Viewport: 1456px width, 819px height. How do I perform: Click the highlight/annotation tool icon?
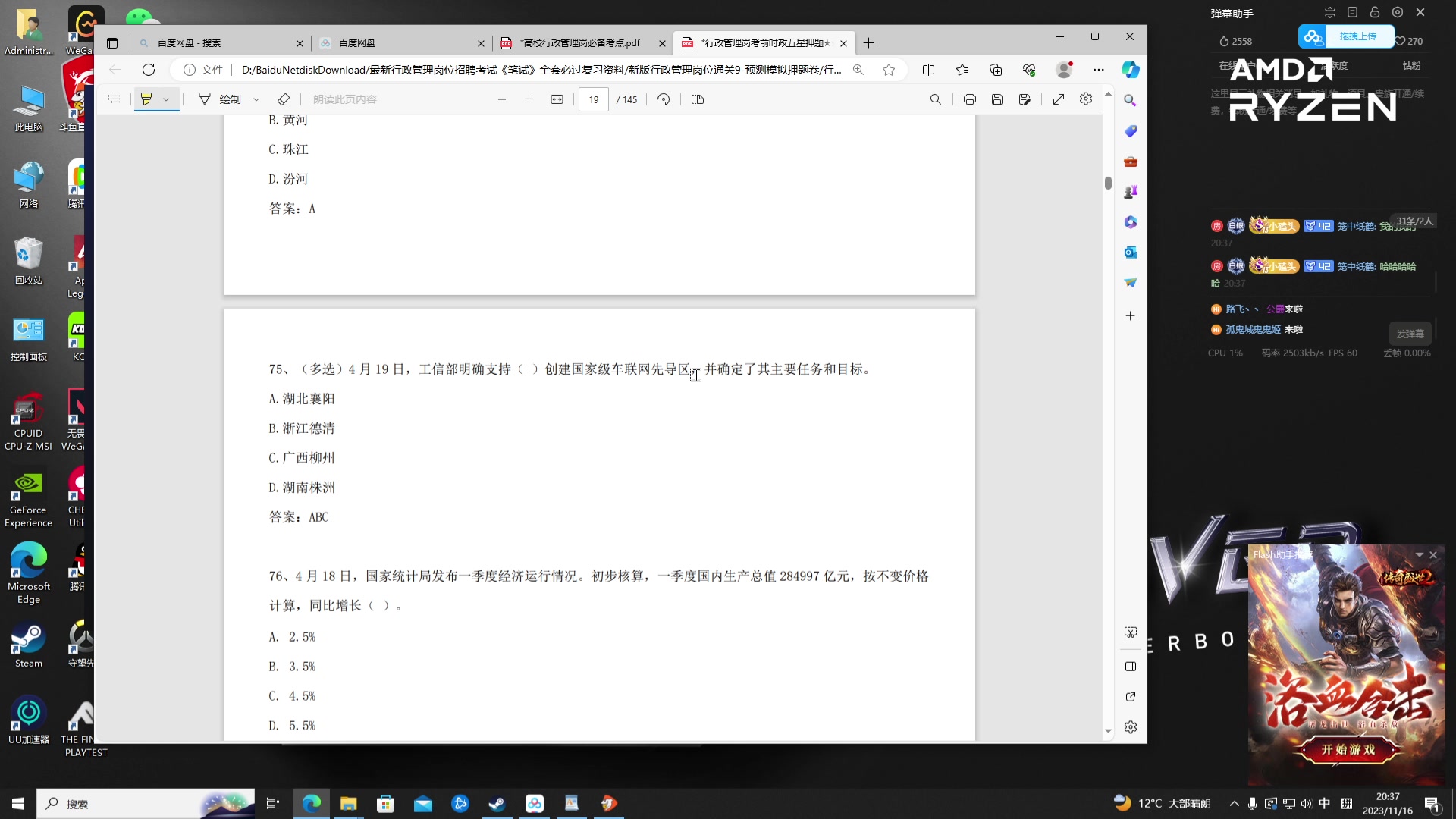pos(146,99)
